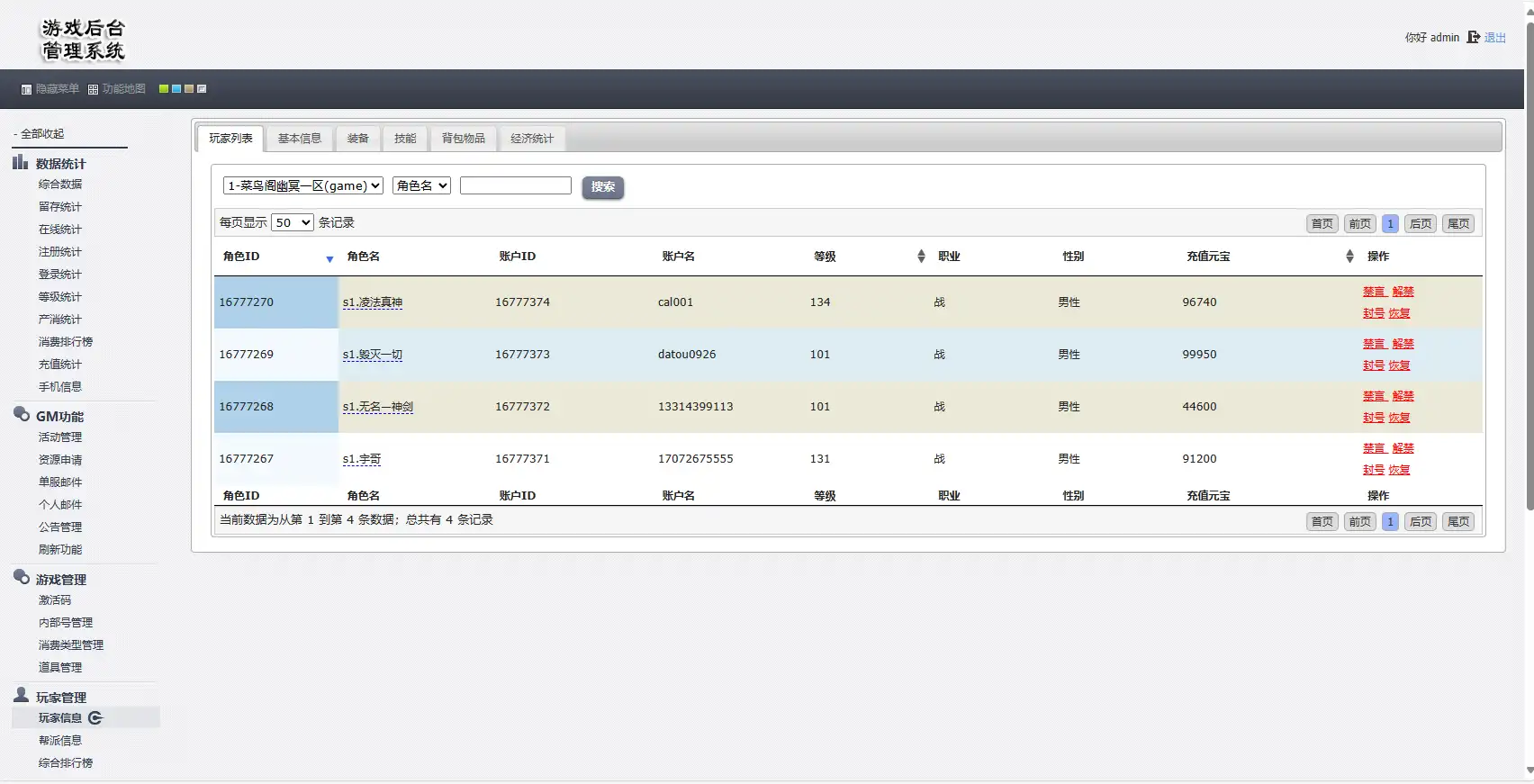Click bottom pagination page 1 button
The width and height of the screenshot is (1534, 784).
pyautogui.click(x=1390, y=522)
